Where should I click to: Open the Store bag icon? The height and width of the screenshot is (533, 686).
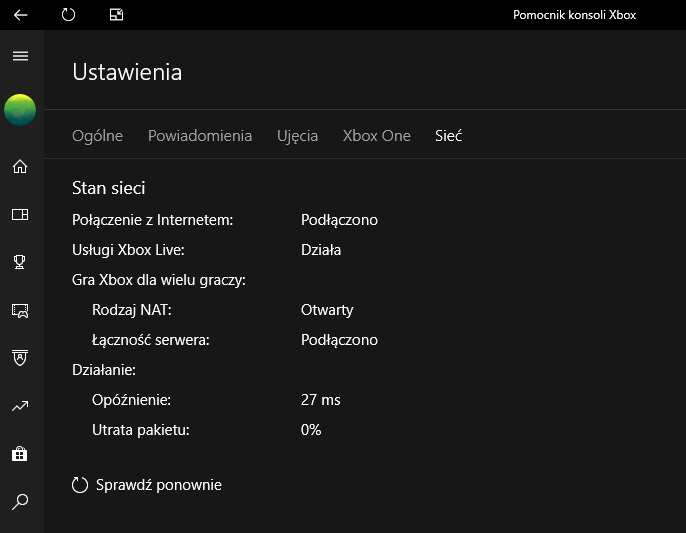(x=20, y=454)
